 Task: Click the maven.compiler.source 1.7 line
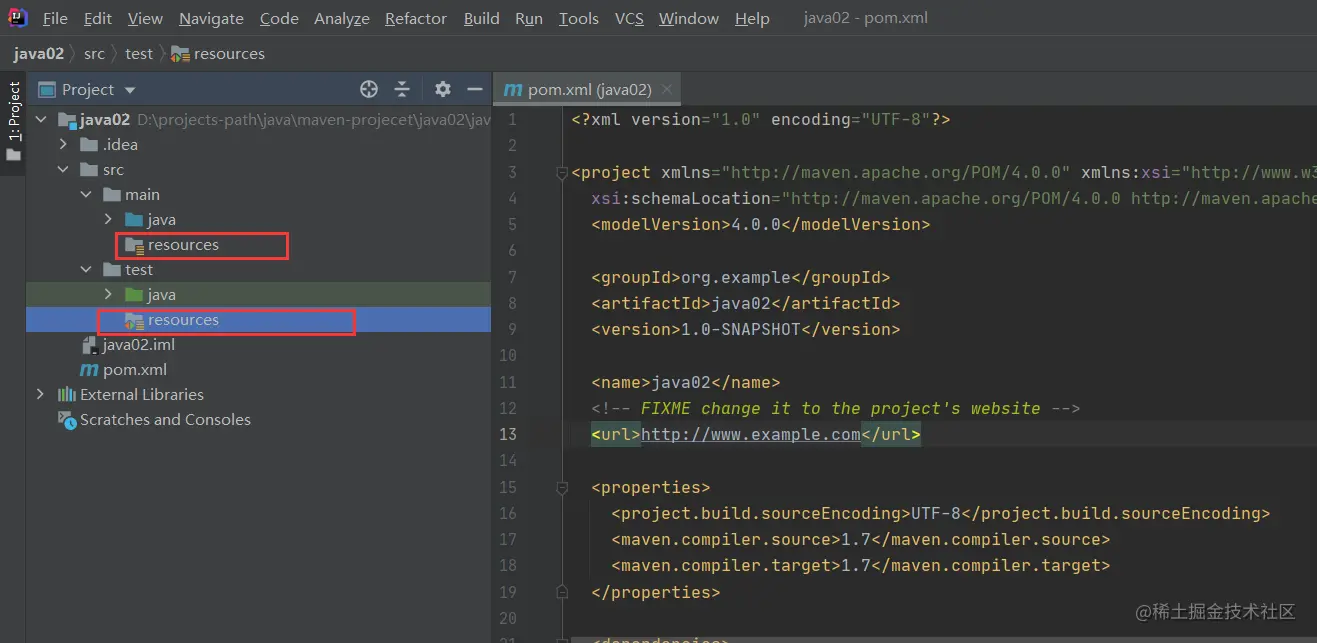861,540
